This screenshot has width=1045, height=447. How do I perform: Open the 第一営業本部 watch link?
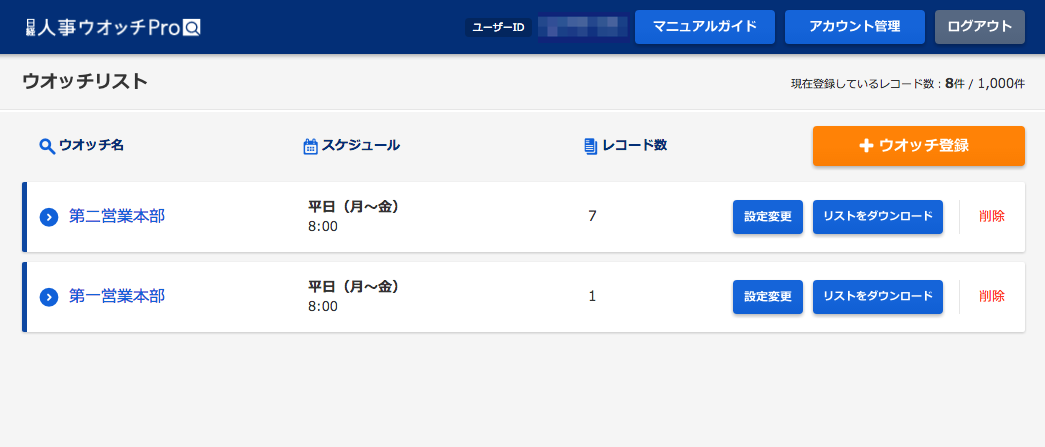click(x=117, y=296)
